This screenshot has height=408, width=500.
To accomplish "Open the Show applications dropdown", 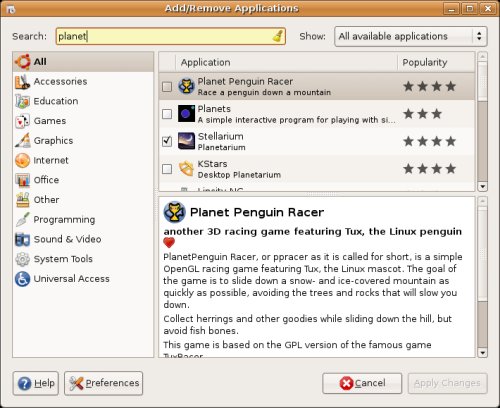I will pyautogui.click(x=411, y=36).
